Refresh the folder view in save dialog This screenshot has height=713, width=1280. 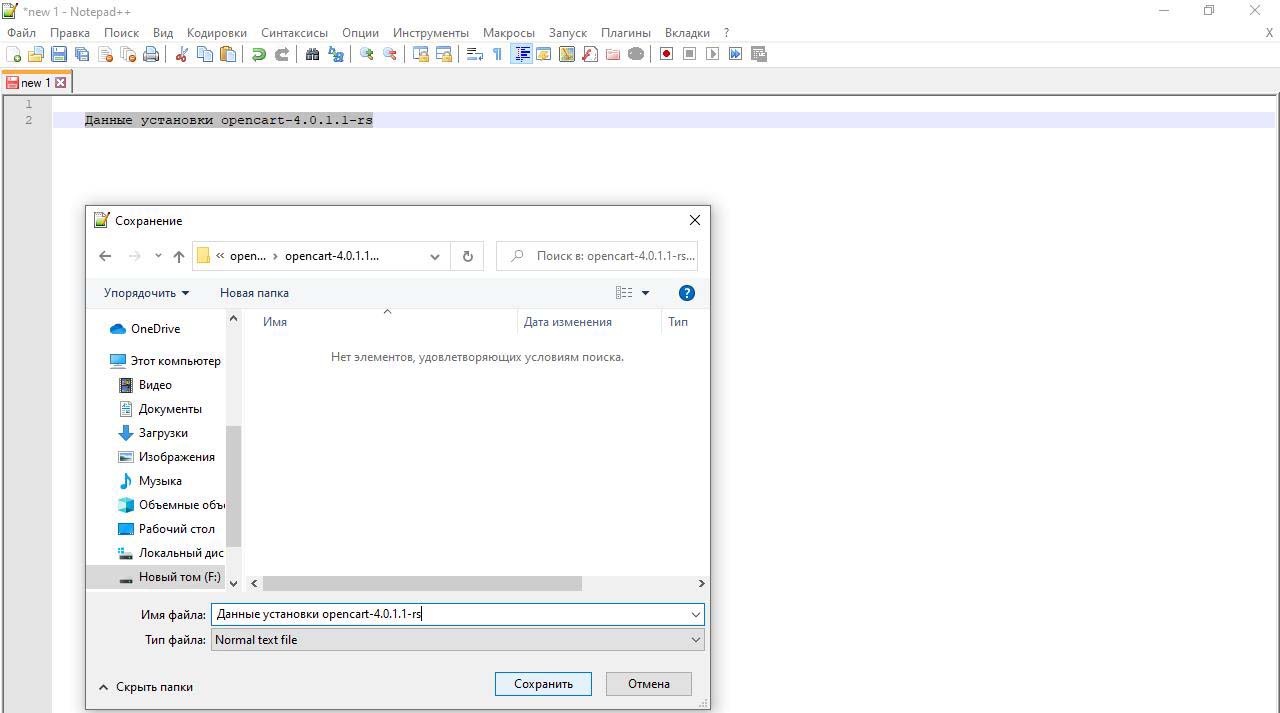click(x=467, y=256)
